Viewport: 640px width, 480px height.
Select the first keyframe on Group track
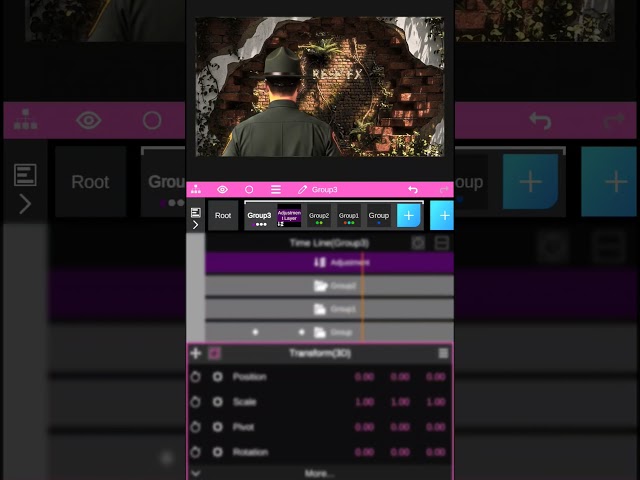point(255,332)
